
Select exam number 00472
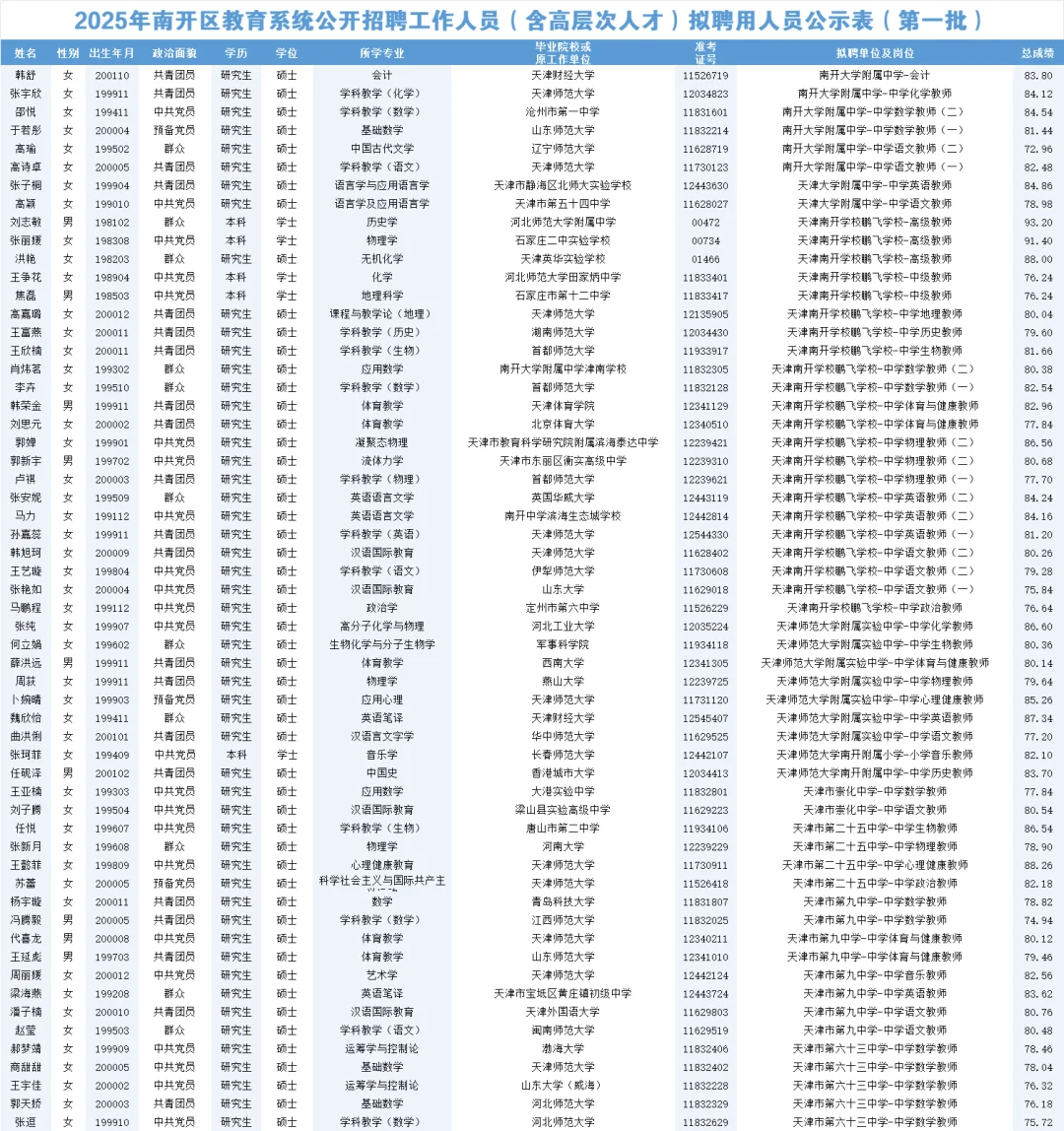coord(704,223)
